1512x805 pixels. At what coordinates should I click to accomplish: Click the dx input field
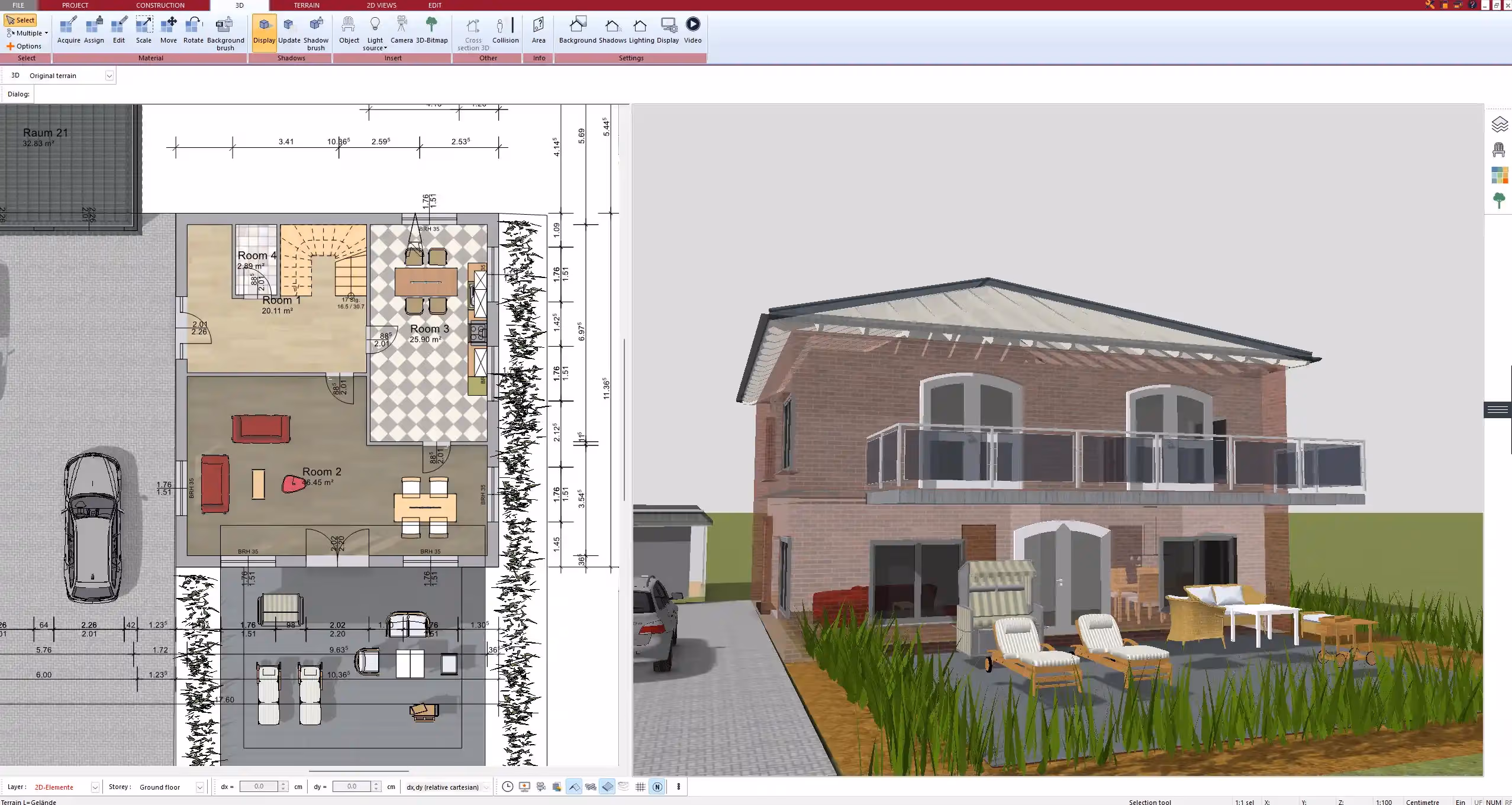259,787
